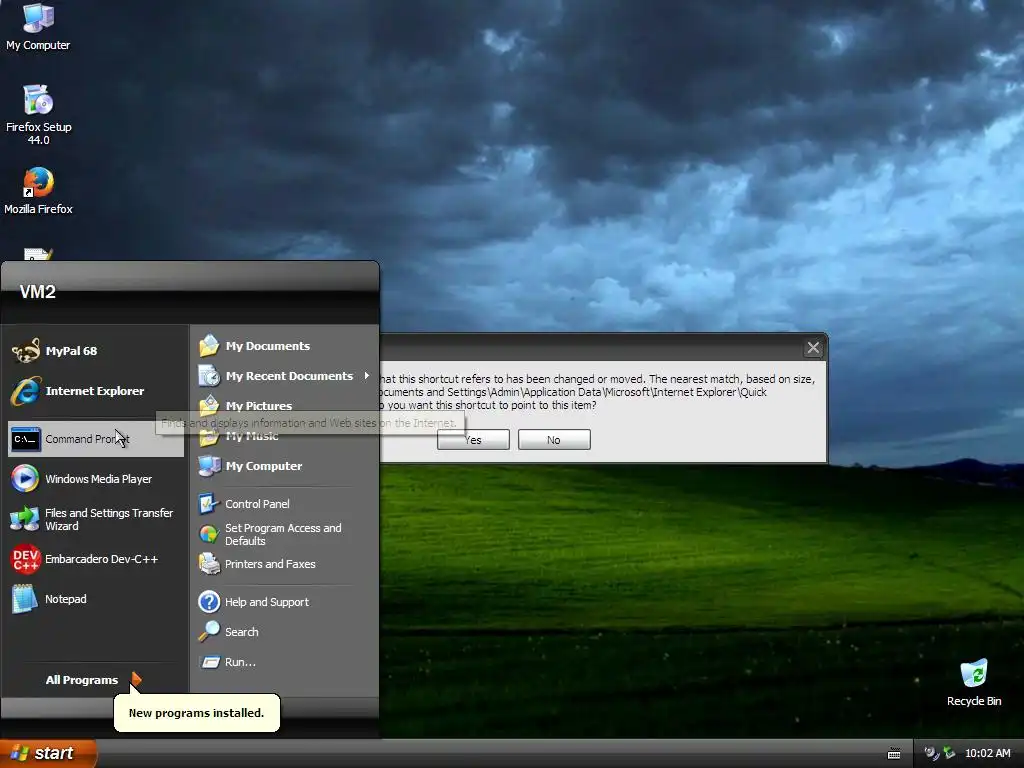The image size is (1024, 768).
Task: Expand My Recent Documents submenu
Action: [284, 376]
